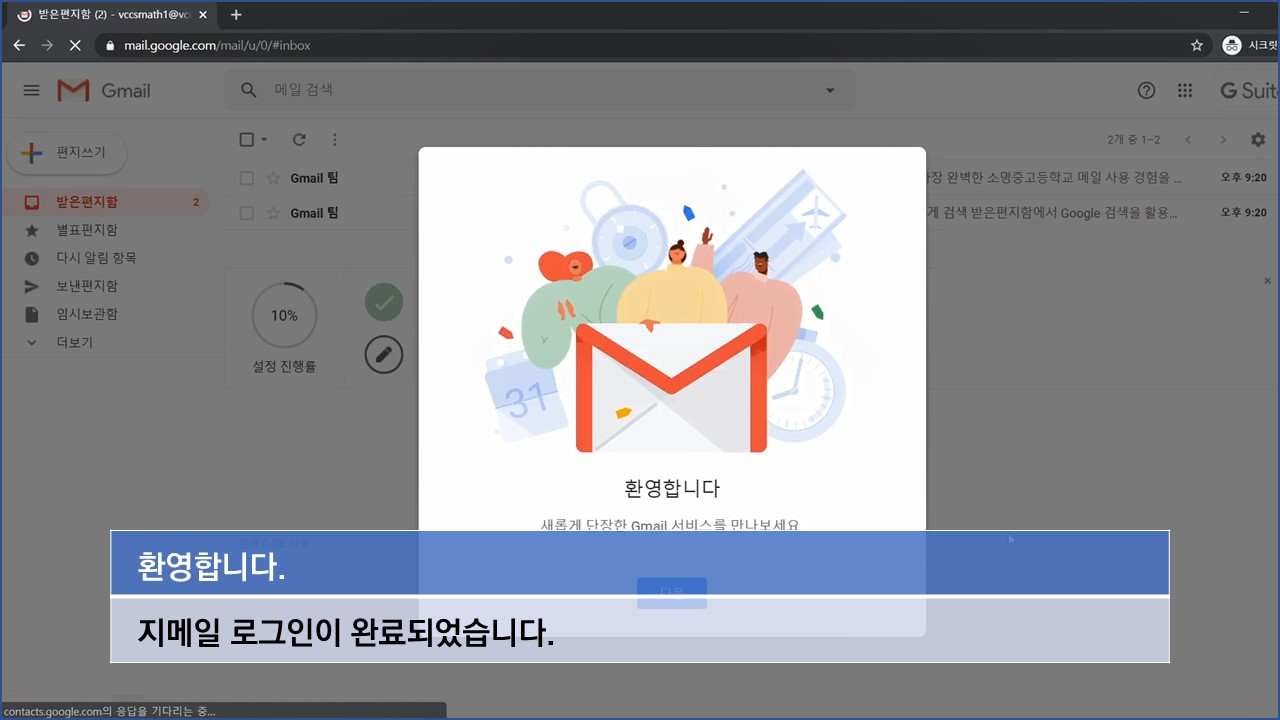Open the 받은편지함 folder
1280x720 pixels.
[x=105, y=202]
